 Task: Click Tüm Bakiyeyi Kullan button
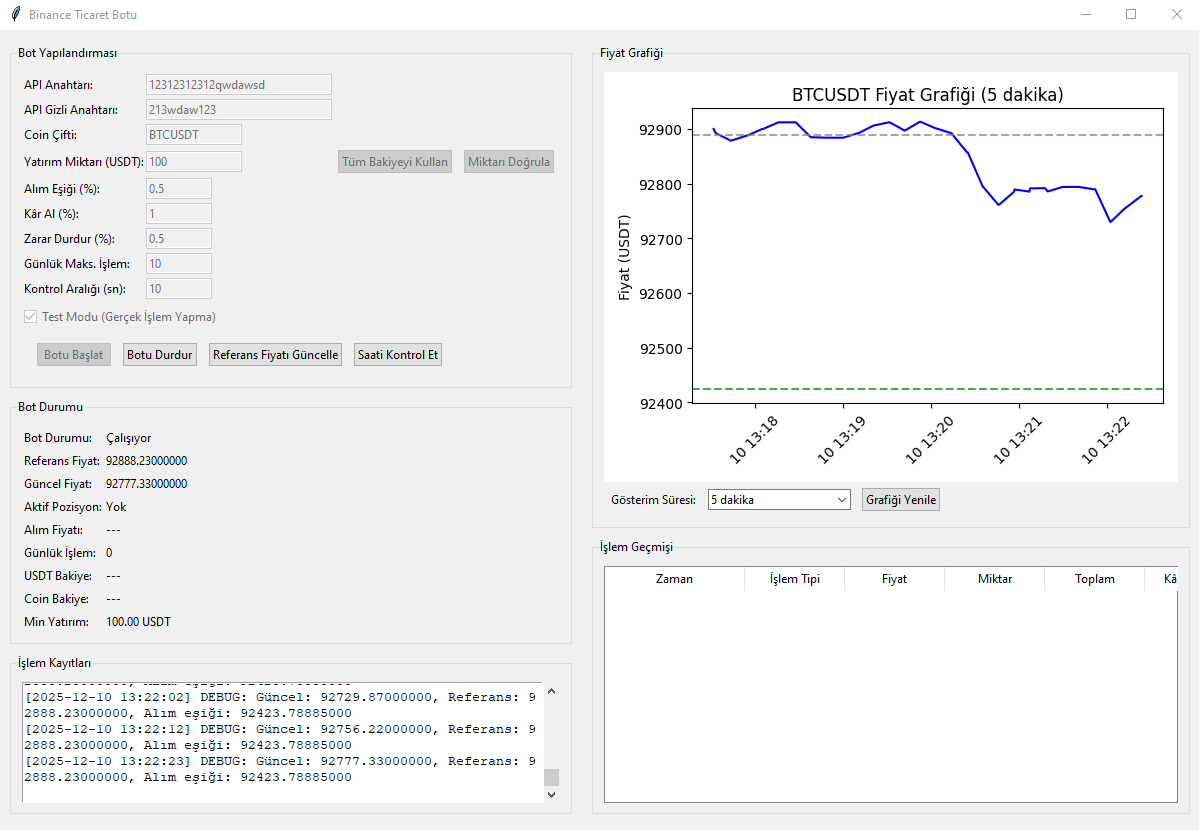(395, 161)
